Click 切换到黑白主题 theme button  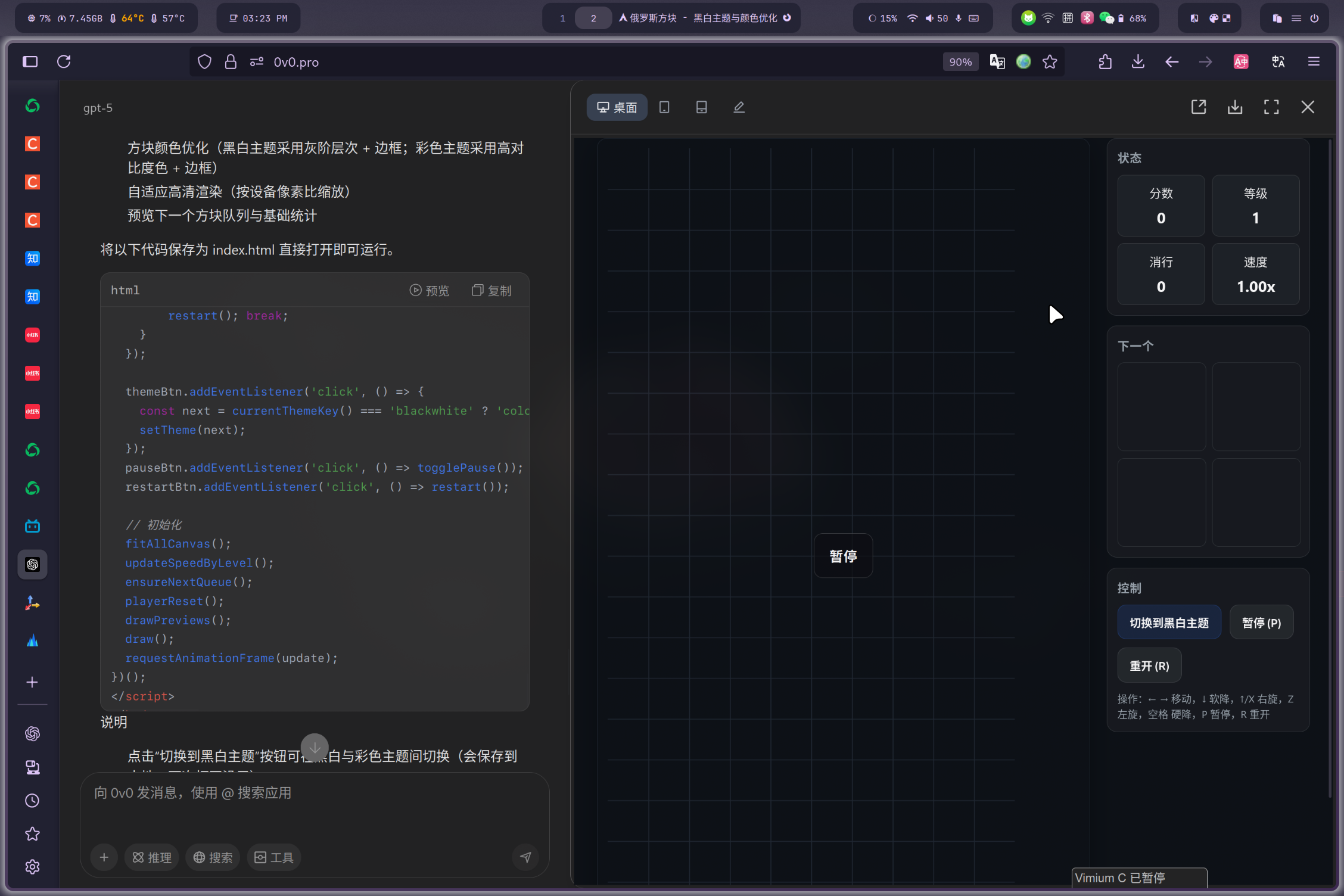pos(1169,623)
